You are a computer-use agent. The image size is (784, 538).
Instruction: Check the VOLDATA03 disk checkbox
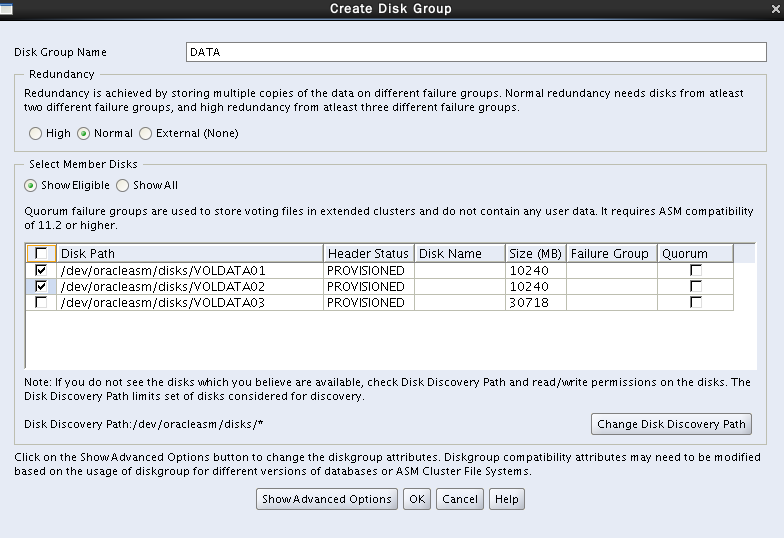[x=41, y=302]
